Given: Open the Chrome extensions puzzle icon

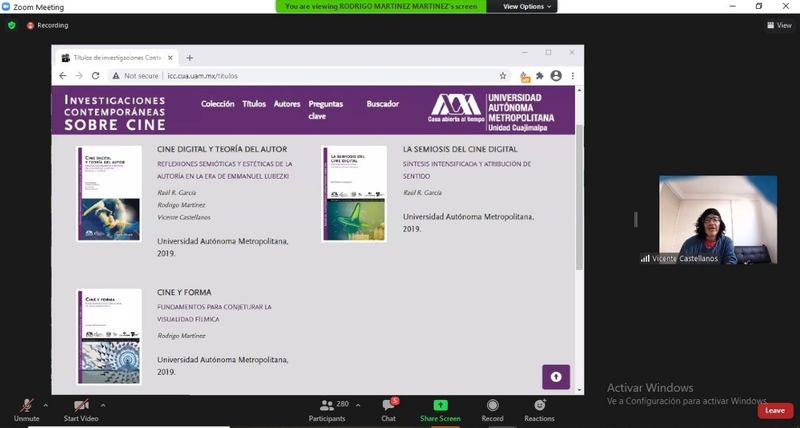Looking at the screenshot, I should coord(540,75).
